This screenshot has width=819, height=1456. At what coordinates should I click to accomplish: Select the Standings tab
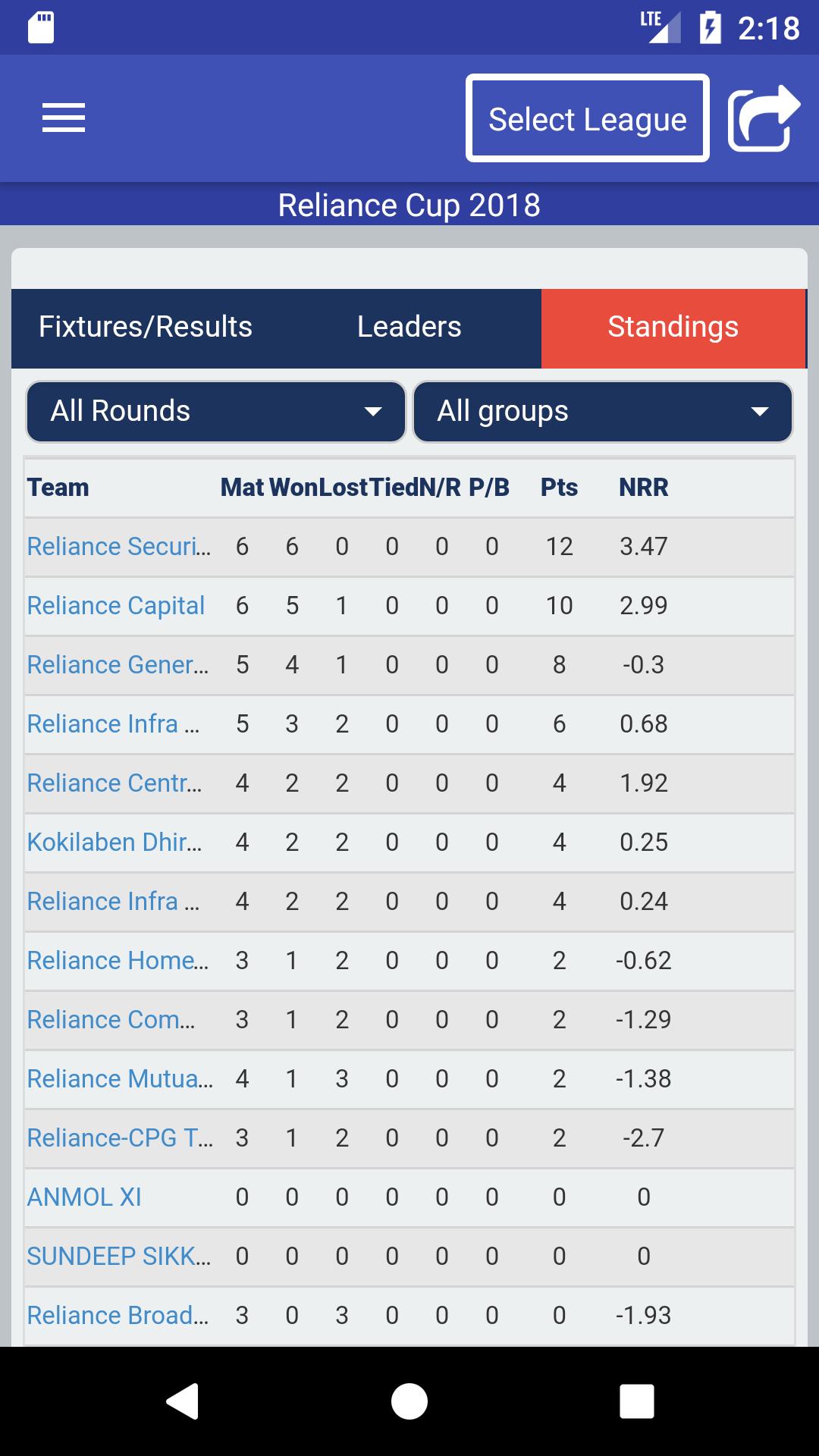pos(673,327)
